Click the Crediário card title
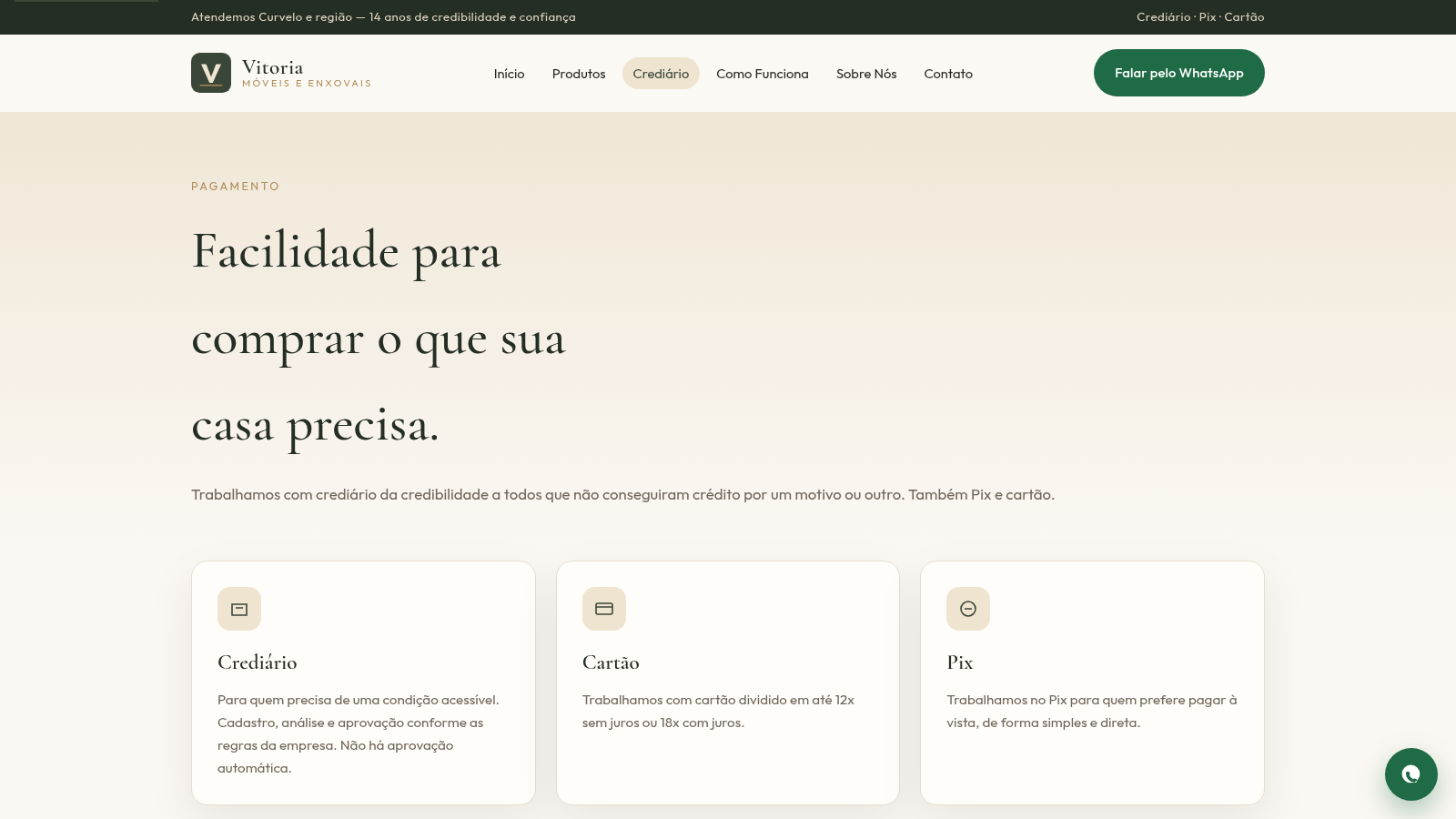Image resolution: width=1456 pixels, height=819 pixels. [x=258, y=662]
